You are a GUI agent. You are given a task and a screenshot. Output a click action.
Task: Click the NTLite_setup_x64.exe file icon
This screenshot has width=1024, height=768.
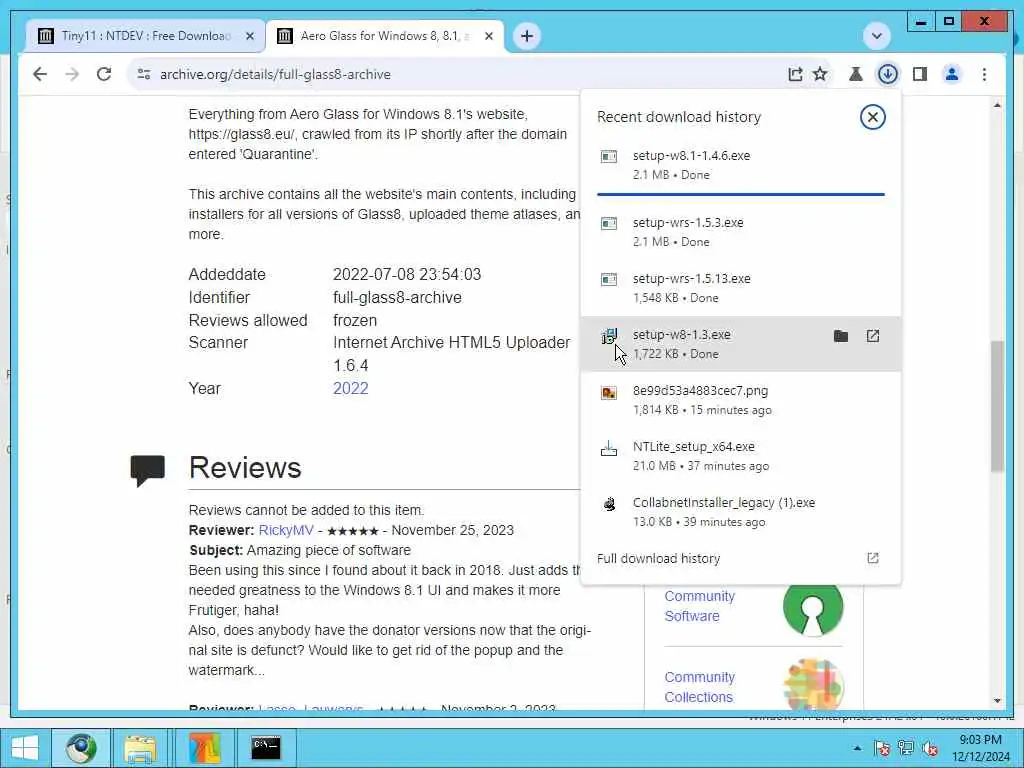(x=609, y=449)
